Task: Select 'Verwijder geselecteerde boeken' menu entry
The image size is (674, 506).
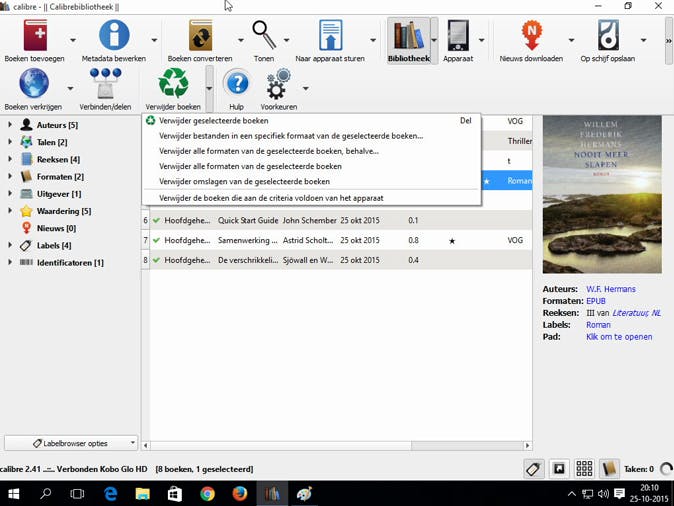Action: 213,121
